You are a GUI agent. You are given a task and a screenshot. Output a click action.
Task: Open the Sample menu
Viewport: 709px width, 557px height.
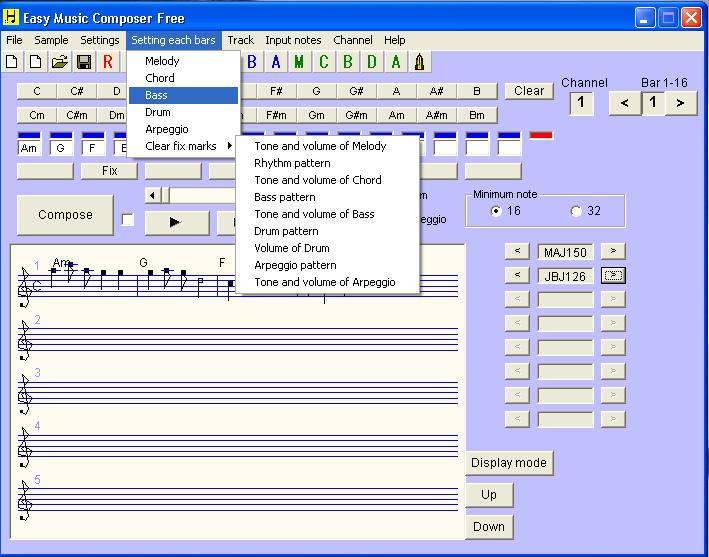point(51,40)
